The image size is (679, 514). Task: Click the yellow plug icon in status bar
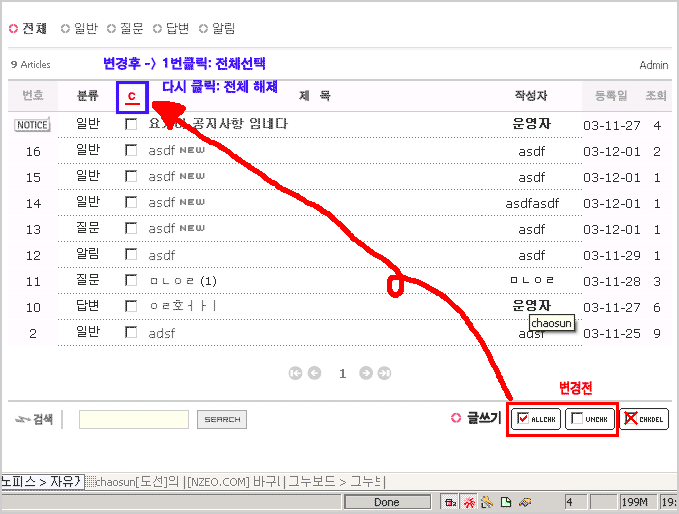[525, 502]
